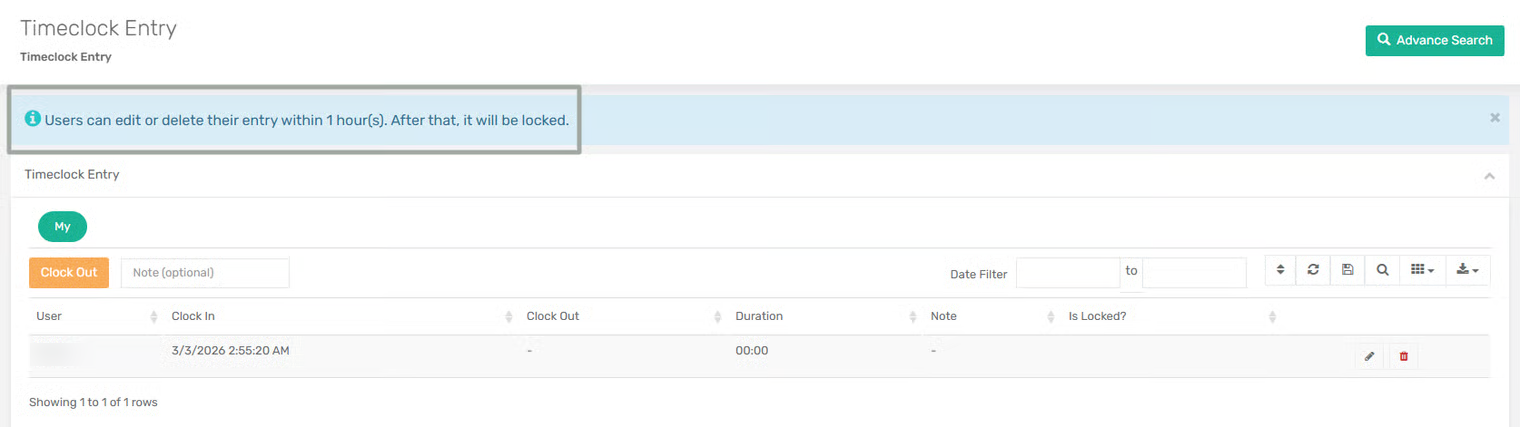Screen dimensions: 1520x427
Task: Sort table by Clock In column
Action: click(x=193, y=316)
